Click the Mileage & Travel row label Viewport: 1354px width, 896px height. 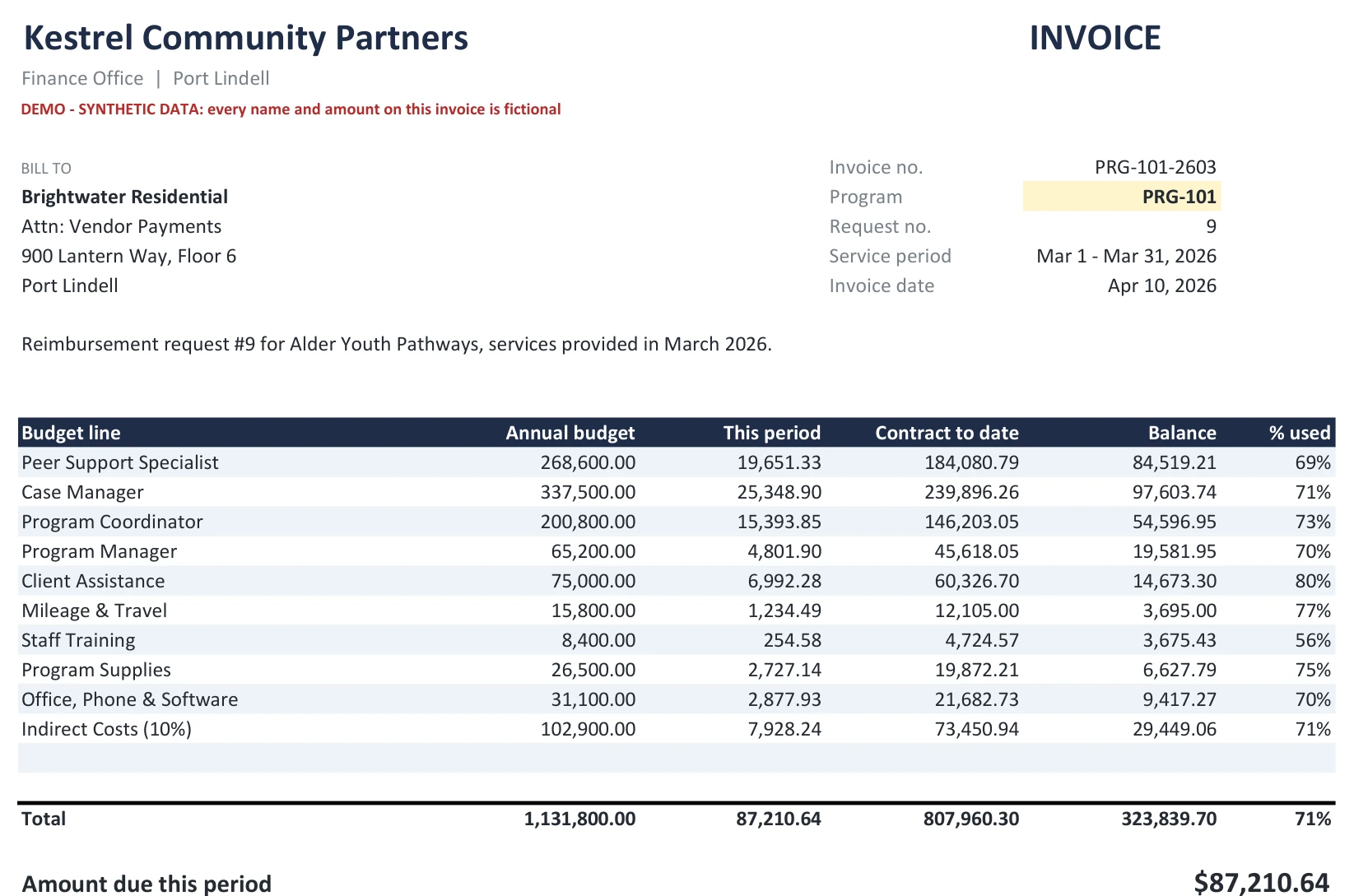point(94,610)
